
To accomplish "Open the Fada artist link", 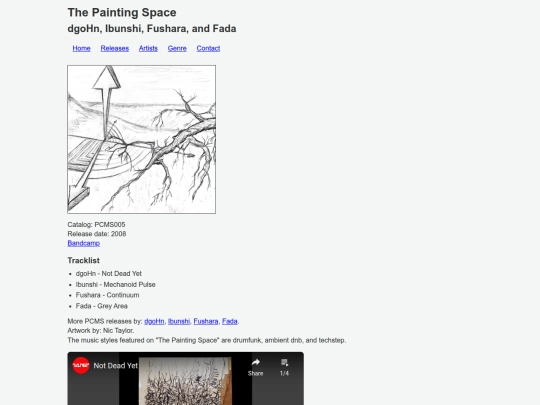I will [x=229, y=321].
